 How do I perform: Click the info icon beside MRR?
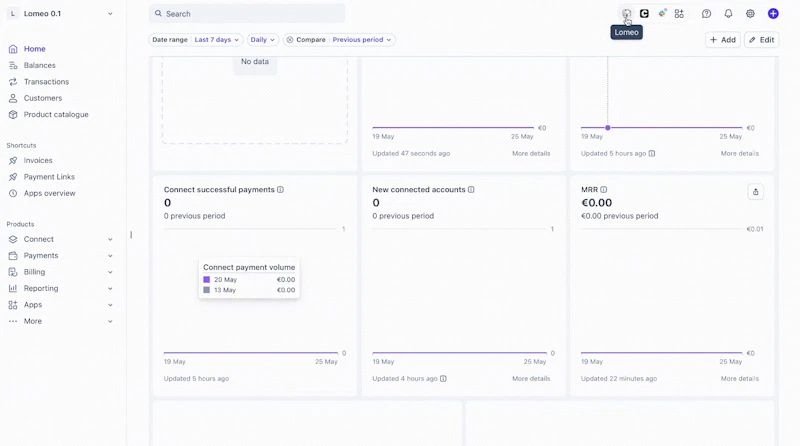point(604,189)
